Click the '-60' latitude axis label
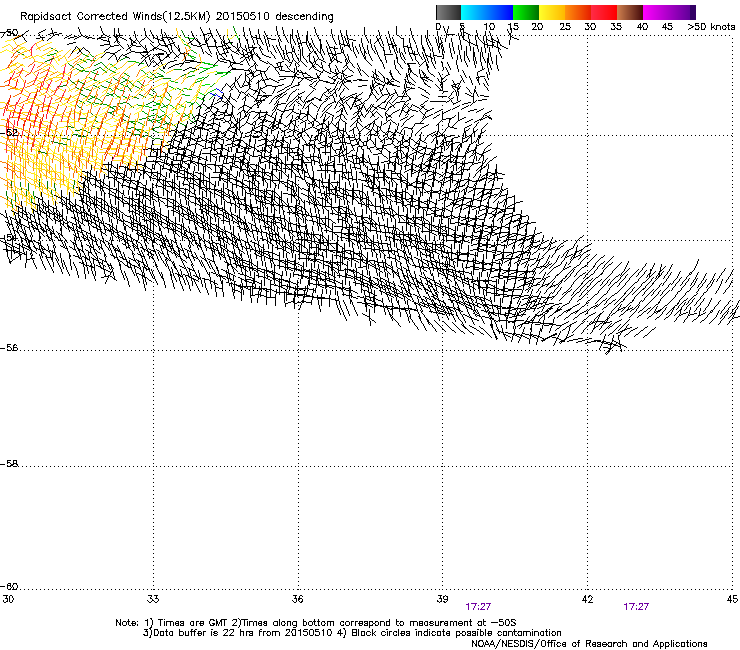Viewport: 740px width, 650px height. tap(9, 586)
